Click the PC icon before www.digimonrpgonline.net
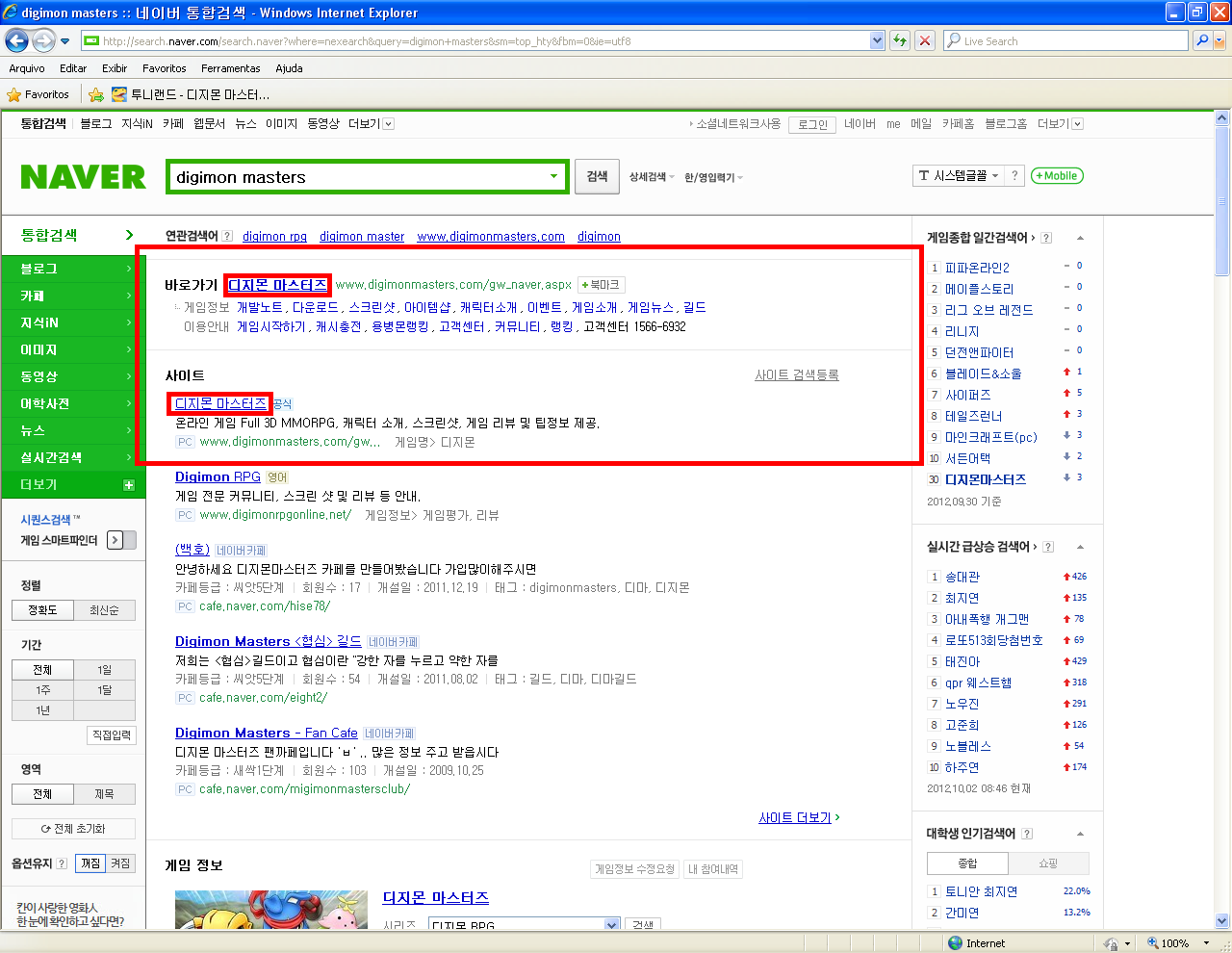Viewport: 1232px width, 953px height. coord(185,515)
